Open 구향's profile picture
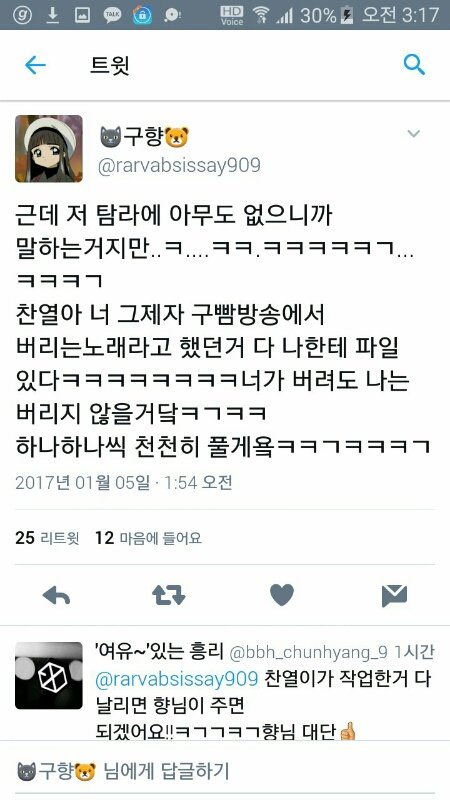 [x=48, y=148]
